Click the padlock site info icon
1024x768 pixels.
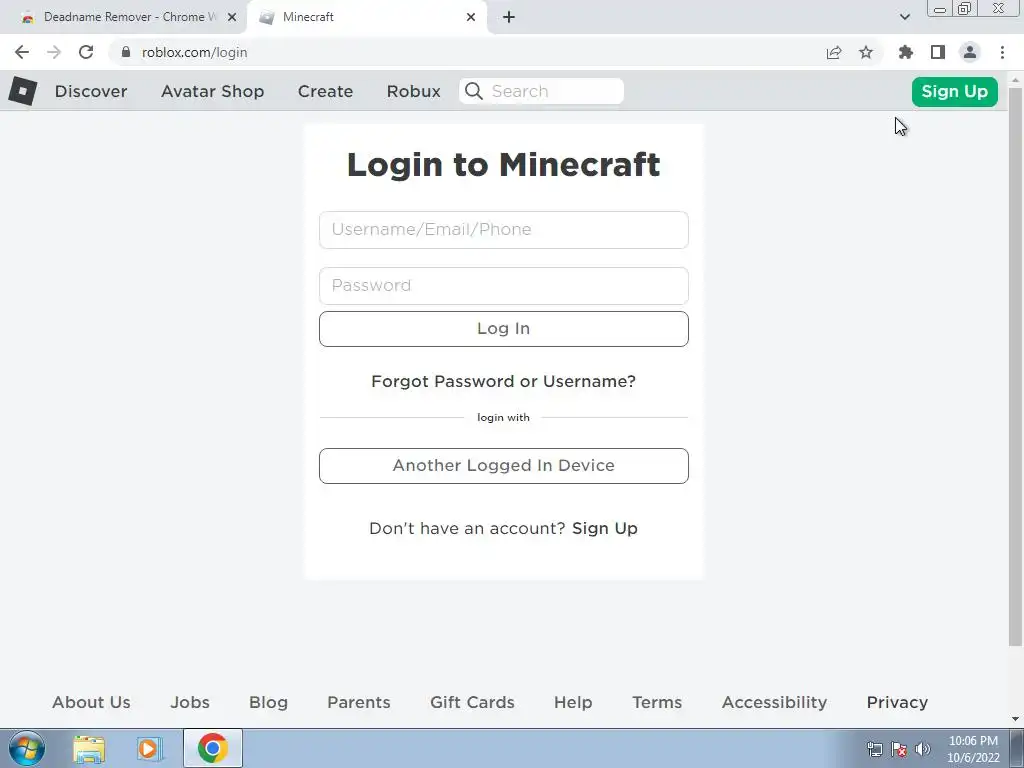(126, 52)
